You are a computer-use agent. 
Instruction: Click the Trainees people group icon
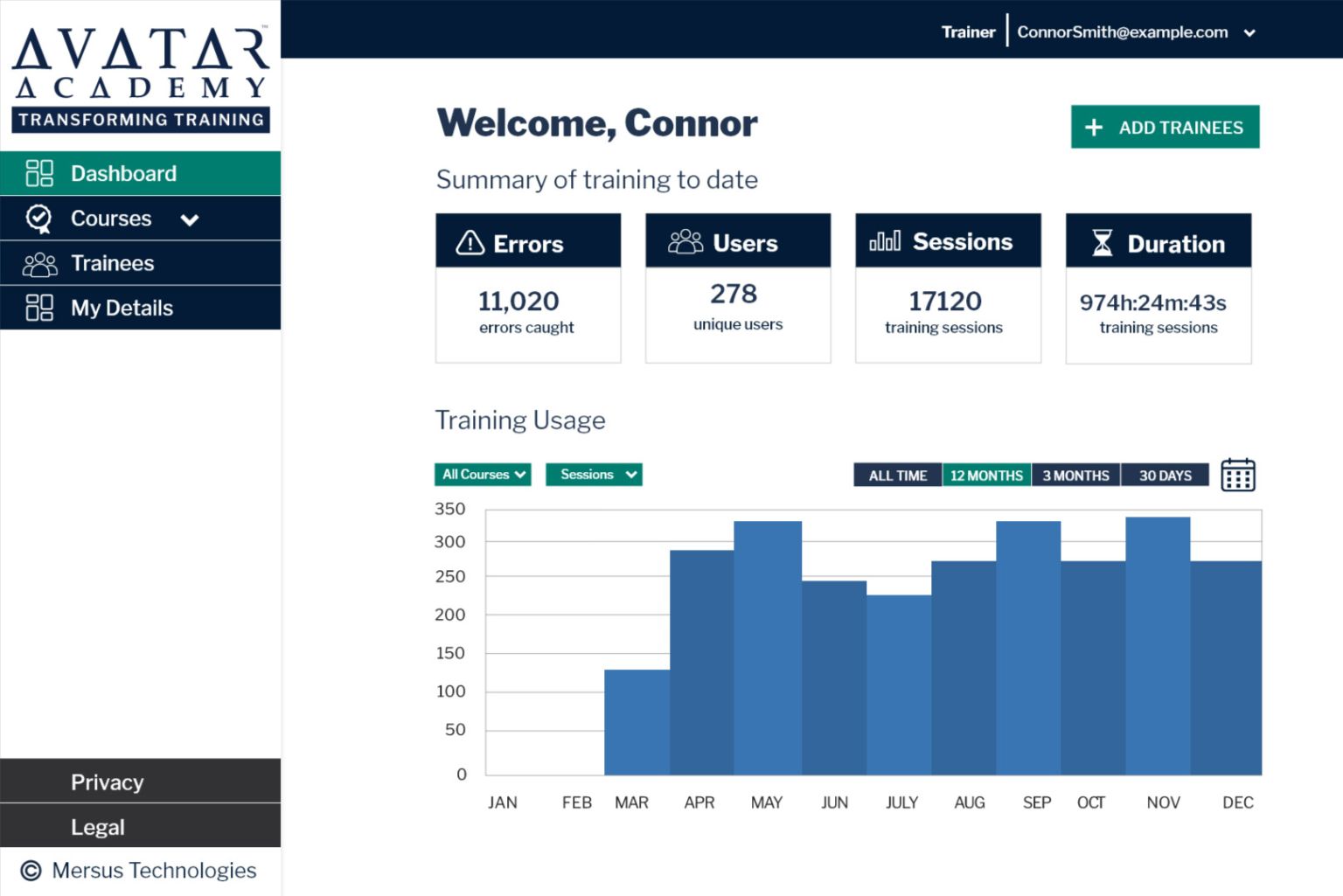pyautogui.click(x=39, y=263)
